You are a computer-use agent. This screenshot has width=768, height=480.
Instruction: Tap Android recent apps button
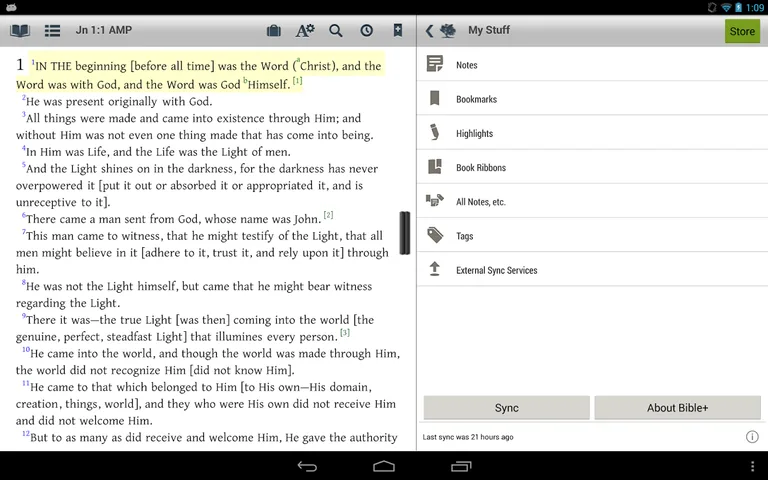click(461, 466)
